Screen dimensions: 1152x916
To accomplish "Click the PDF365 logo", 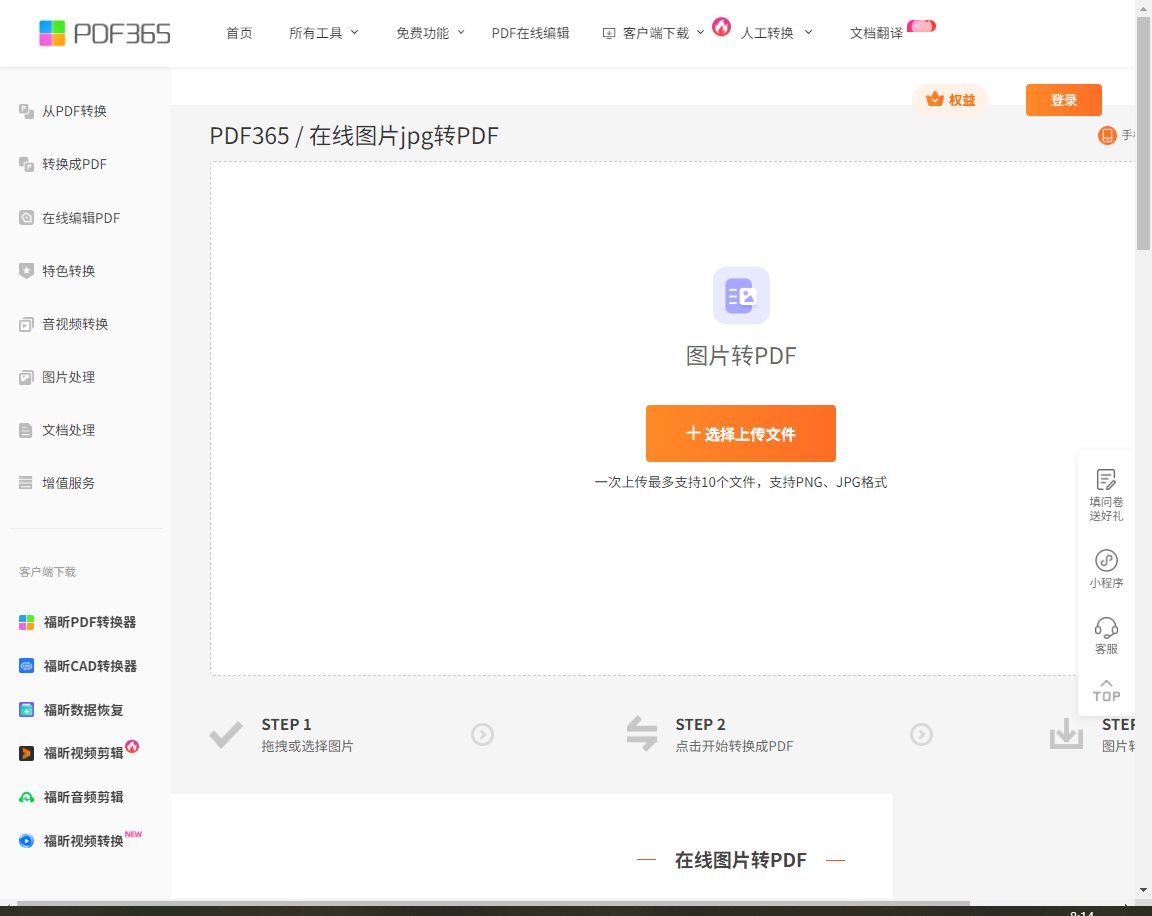I will 104,33.
